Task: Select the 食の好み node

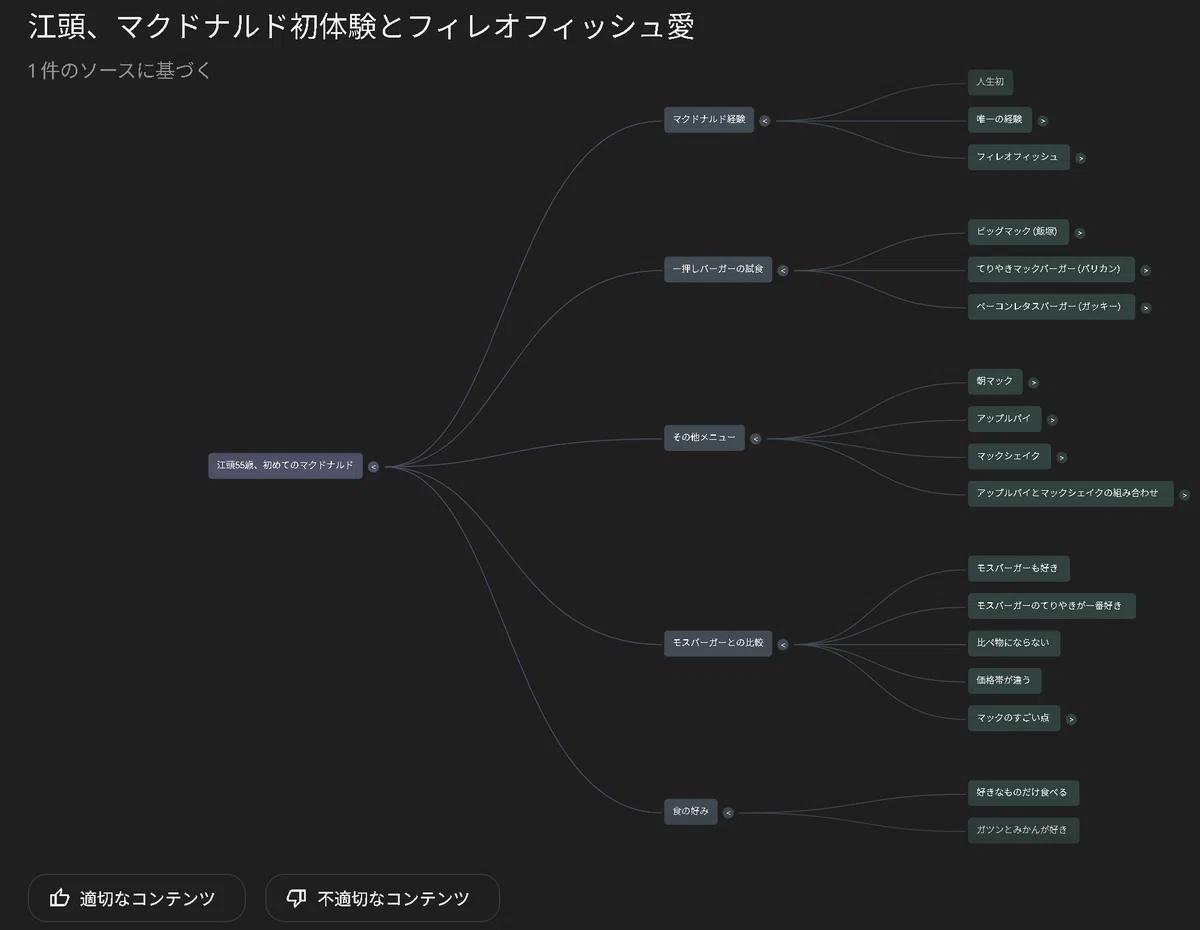Action: point(691,811)
